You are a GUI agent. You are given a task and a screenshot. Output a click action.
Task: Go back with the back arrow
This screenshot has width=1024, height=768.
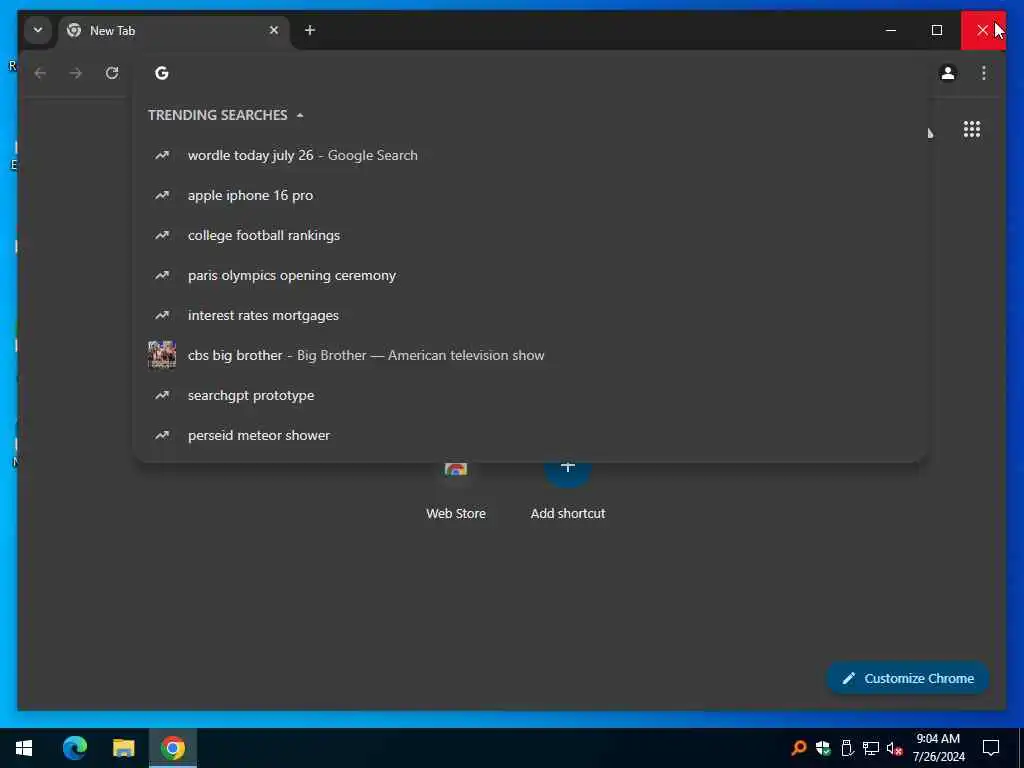(40, 73)
